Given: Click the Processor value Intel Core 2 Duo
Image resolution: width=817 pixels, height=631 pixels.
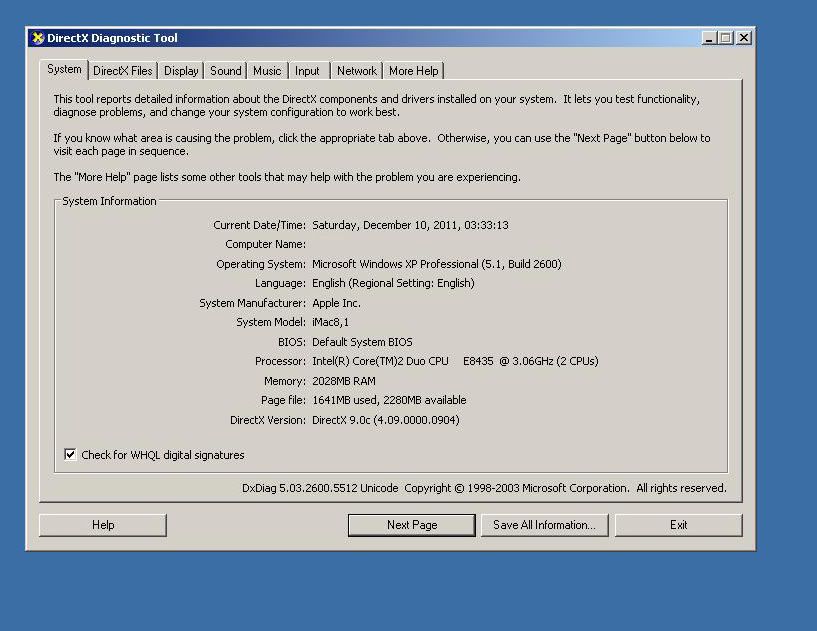Looking at the screenshot, I should pyautogui.click(x=455, y=361).
